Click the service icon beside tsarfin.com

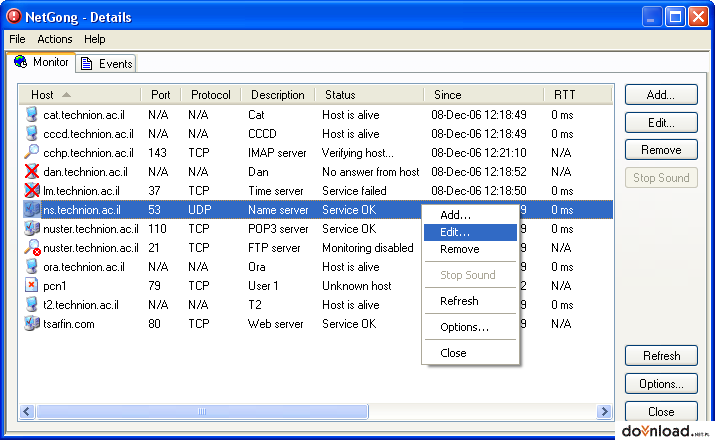click(x=31, y=324)
